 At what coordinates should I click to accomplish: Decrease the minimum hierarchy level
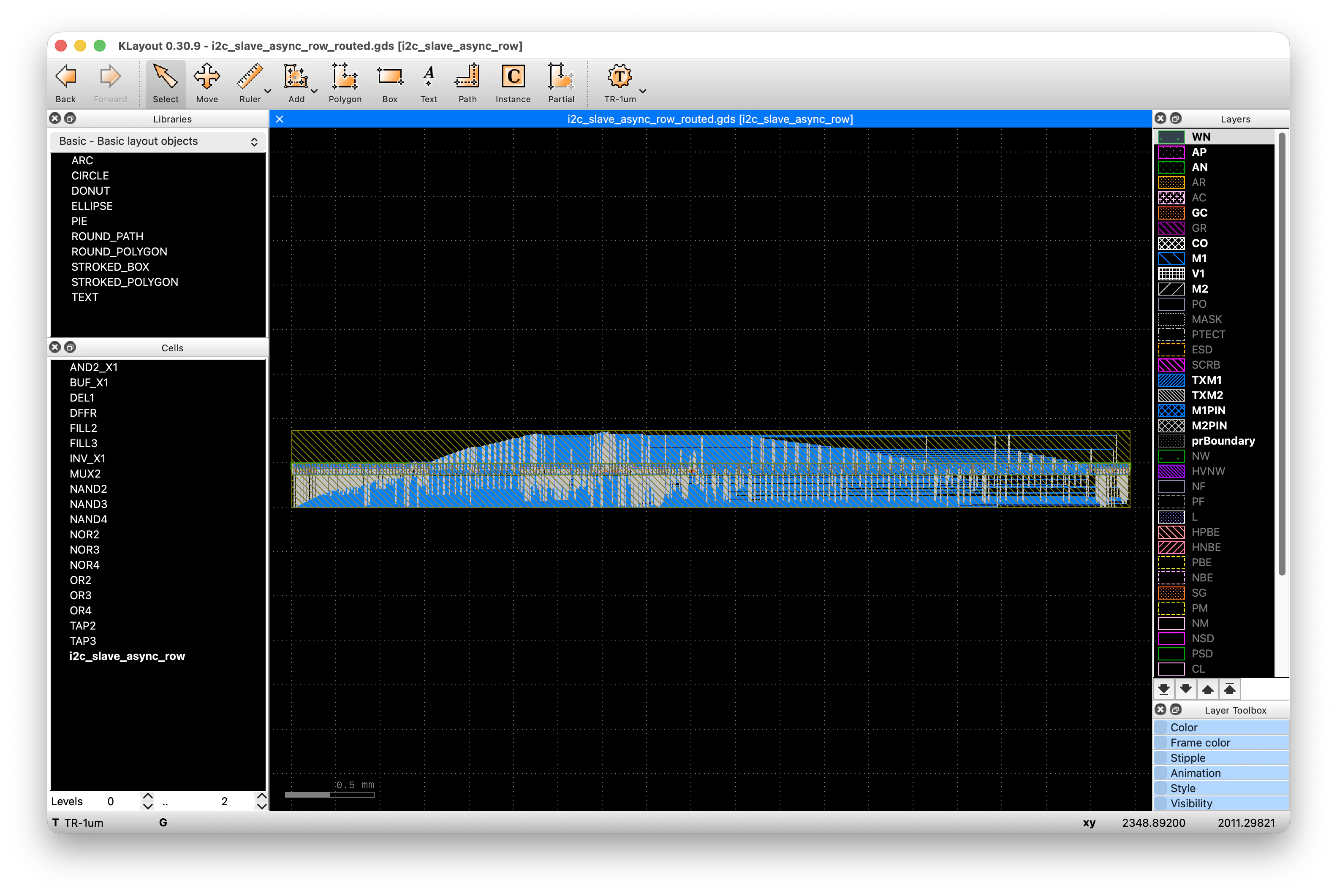[x=148, y=806]
